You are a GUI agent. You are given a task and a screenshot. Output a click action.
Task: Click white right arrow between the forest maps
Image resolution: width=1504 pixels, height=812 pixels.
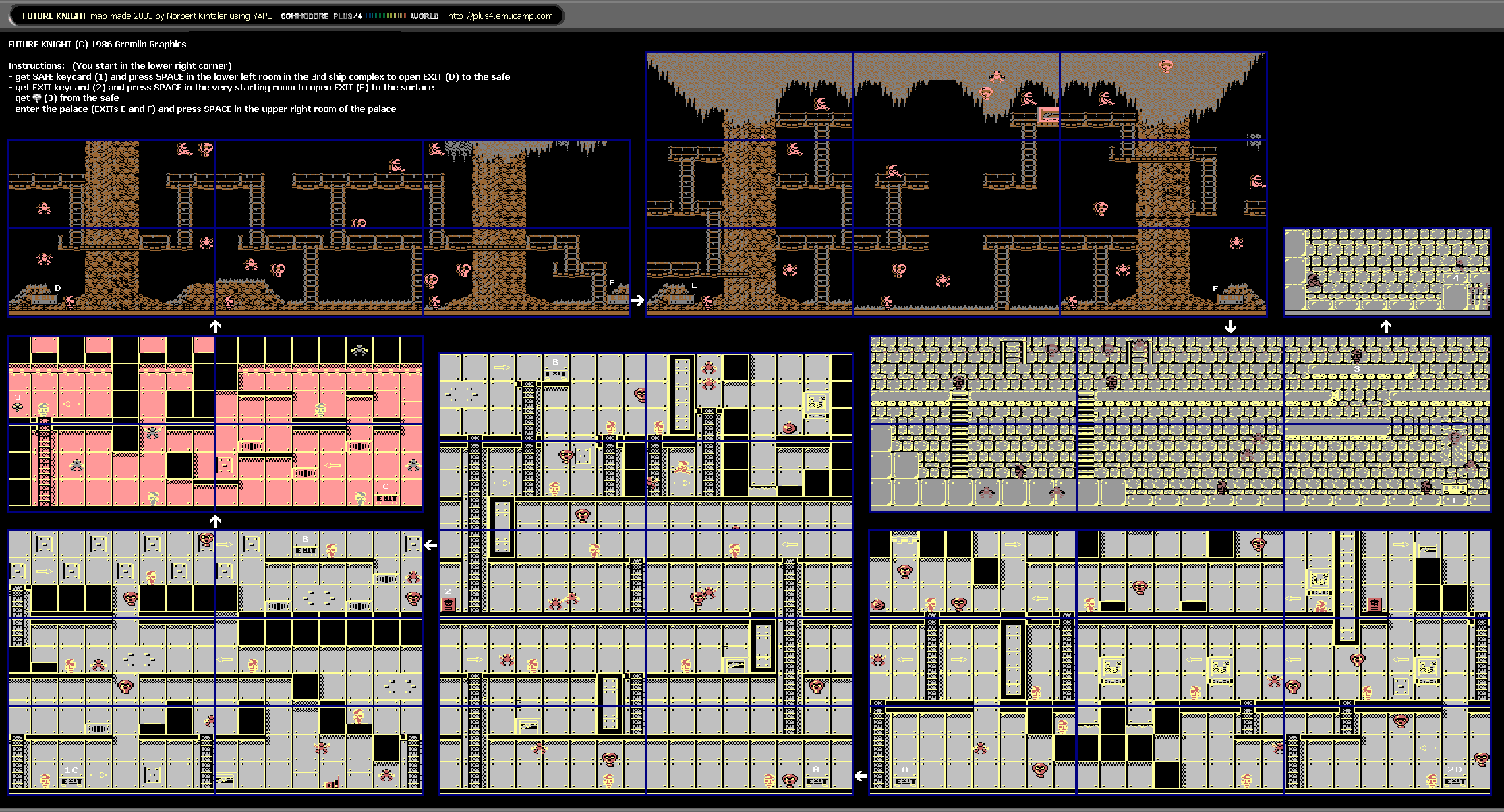(637, 301)
